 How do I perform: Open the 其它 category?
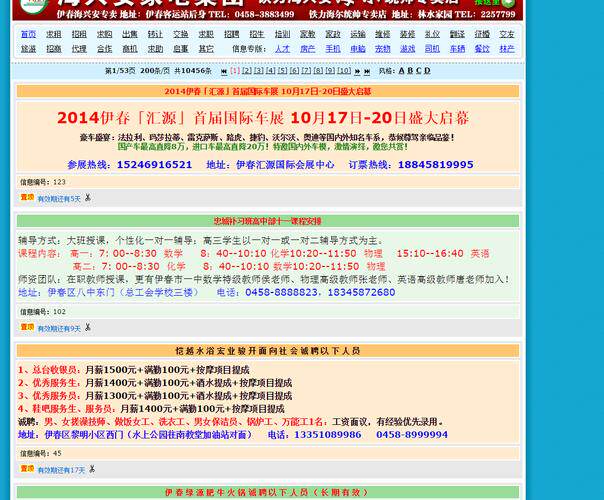click(206, 49)
